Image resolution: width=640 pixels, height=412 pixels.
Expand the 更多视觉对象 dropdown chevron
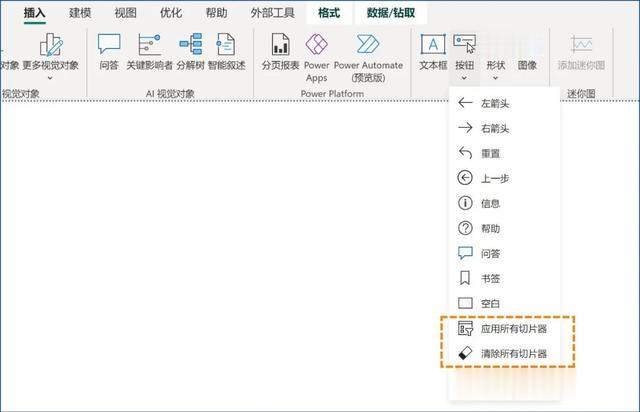point(50,78)
